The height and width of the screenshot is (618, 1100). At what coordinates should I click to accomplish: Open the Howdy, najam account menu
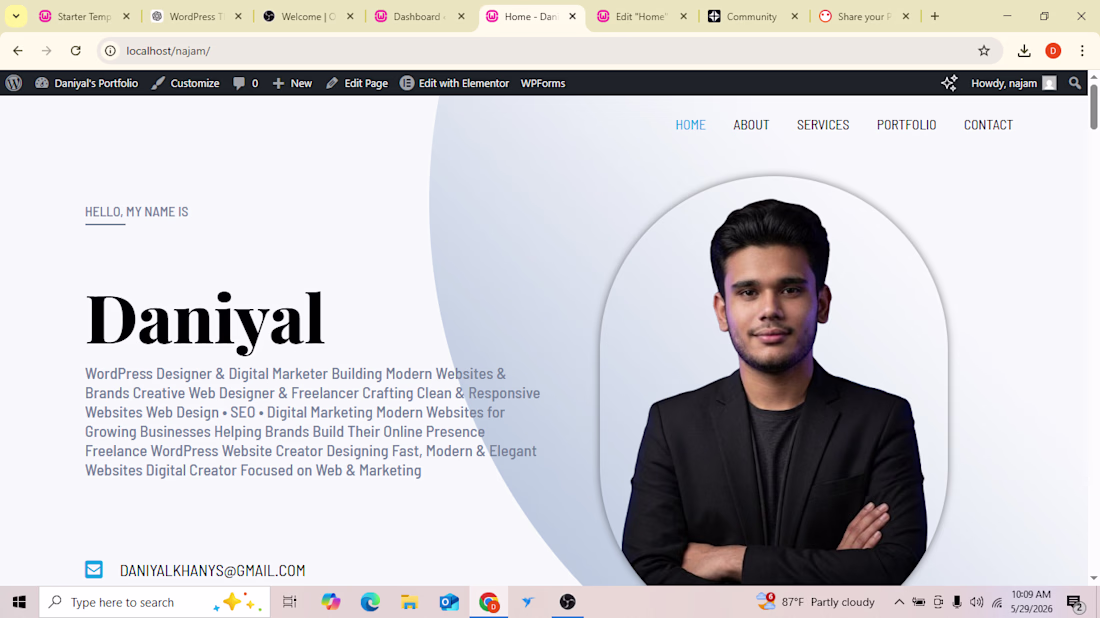(1013, 83)
